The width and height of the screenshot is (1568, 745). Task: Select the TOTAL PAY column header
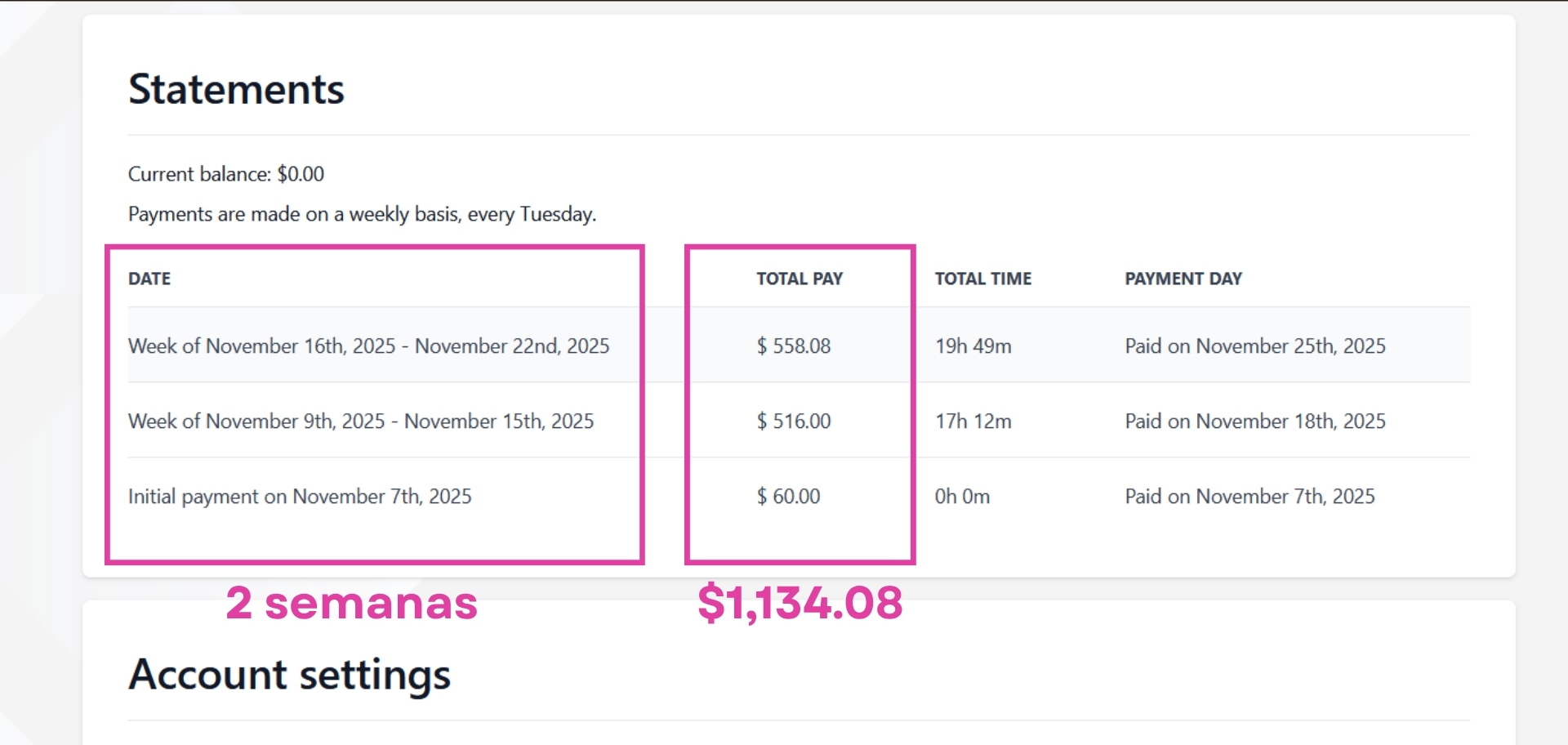coord(799,278)
